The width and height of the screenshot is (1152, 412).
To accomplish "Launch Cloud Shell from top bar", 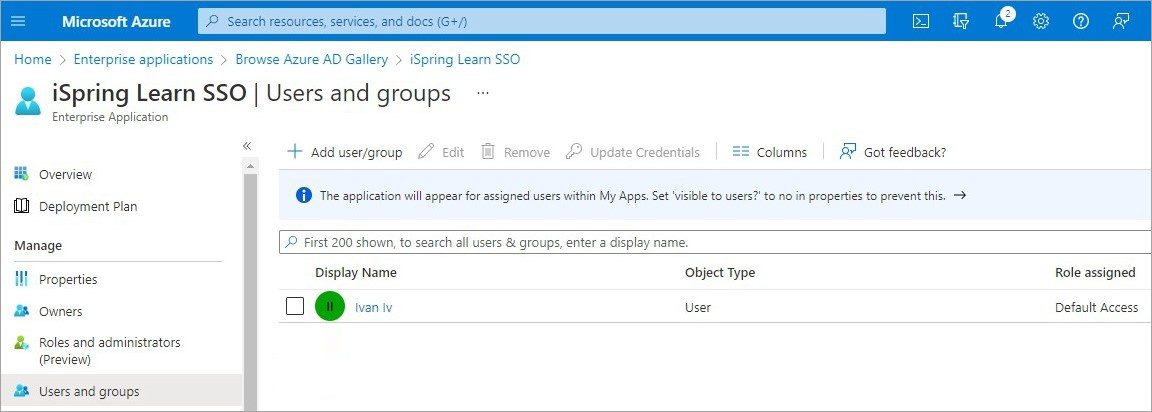I will coord(921,21).
